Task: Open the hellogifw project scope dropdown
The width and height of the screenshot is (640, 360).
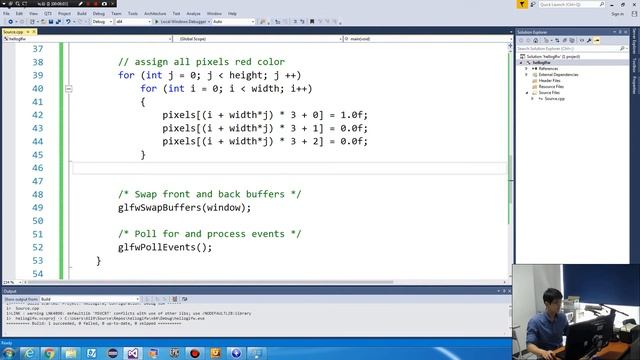Action: (87, 39)
